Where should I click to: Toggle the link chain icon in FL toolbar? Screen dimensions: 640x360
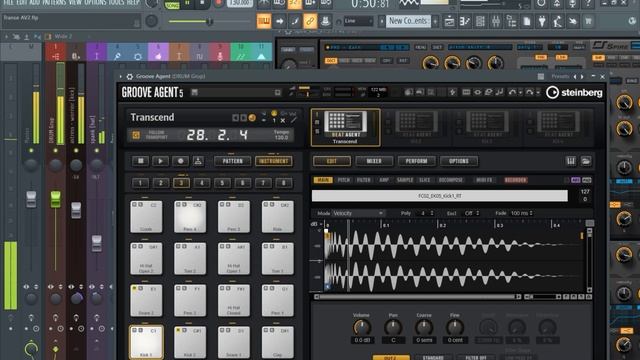point(310,21)
